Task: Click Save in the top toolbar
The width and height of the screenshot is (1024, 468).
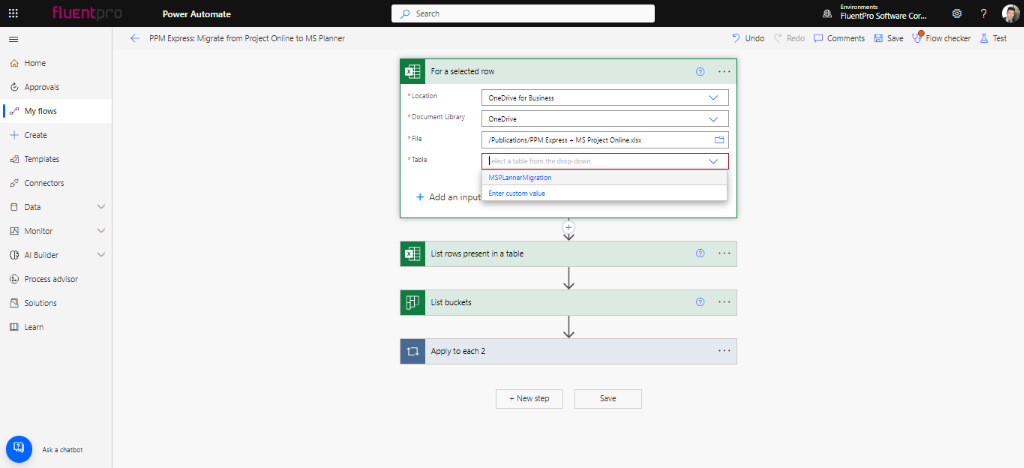Action: click(x=888, y=39)
